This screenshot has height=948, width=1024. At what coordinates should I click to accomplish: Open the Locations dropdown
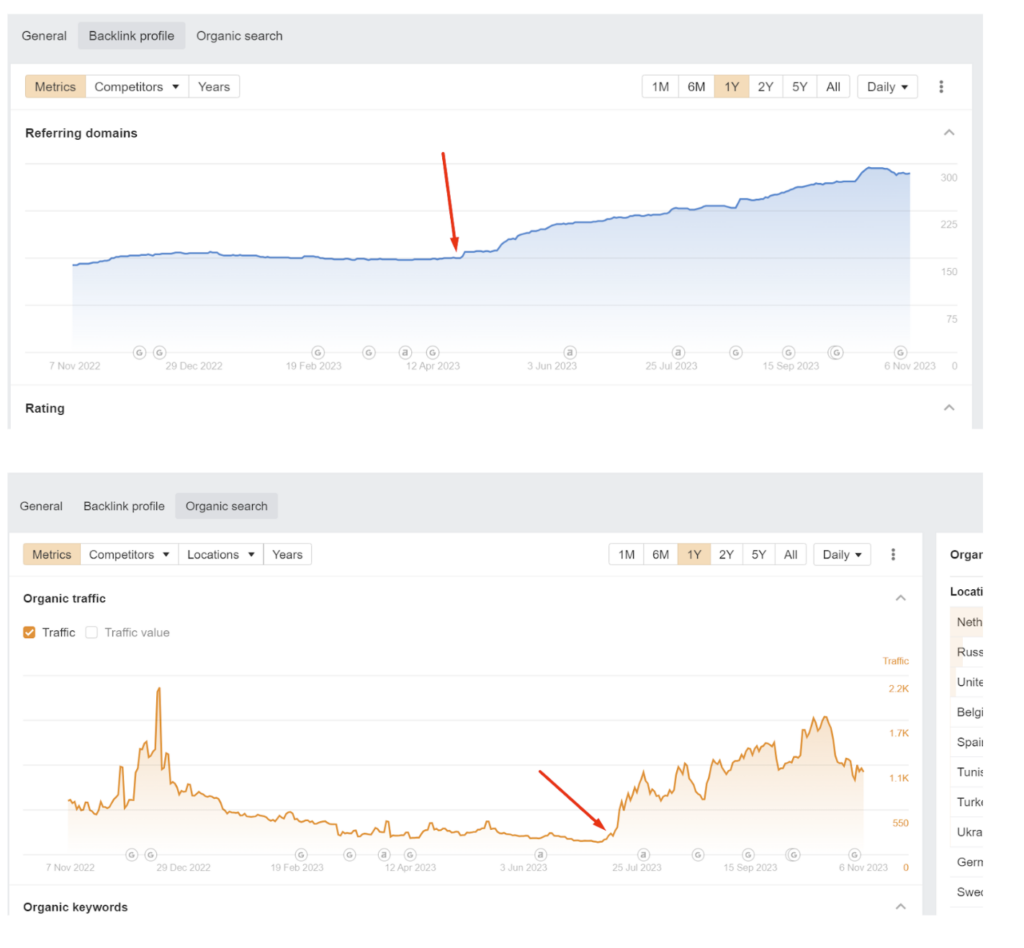click(220, 555)
